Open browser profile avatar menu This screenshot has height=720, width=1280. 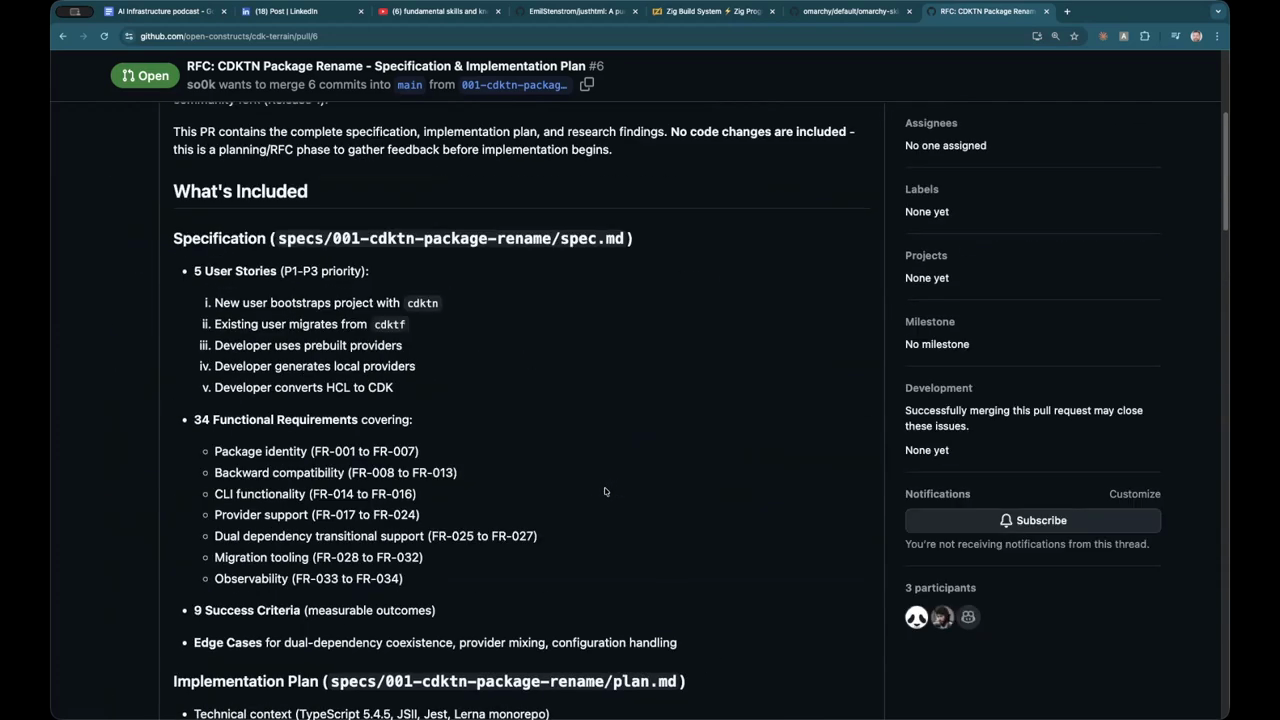[x=1196, y=36]
